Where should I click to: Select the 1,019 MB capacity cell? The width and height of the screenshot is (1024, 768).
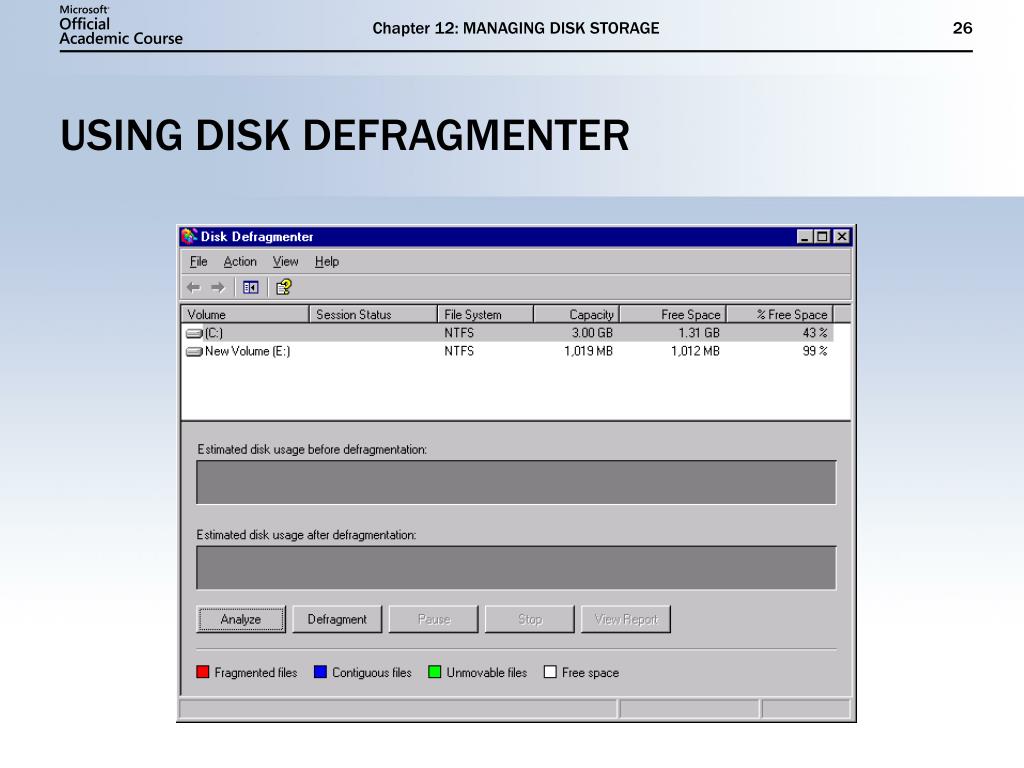coord(588,351)
